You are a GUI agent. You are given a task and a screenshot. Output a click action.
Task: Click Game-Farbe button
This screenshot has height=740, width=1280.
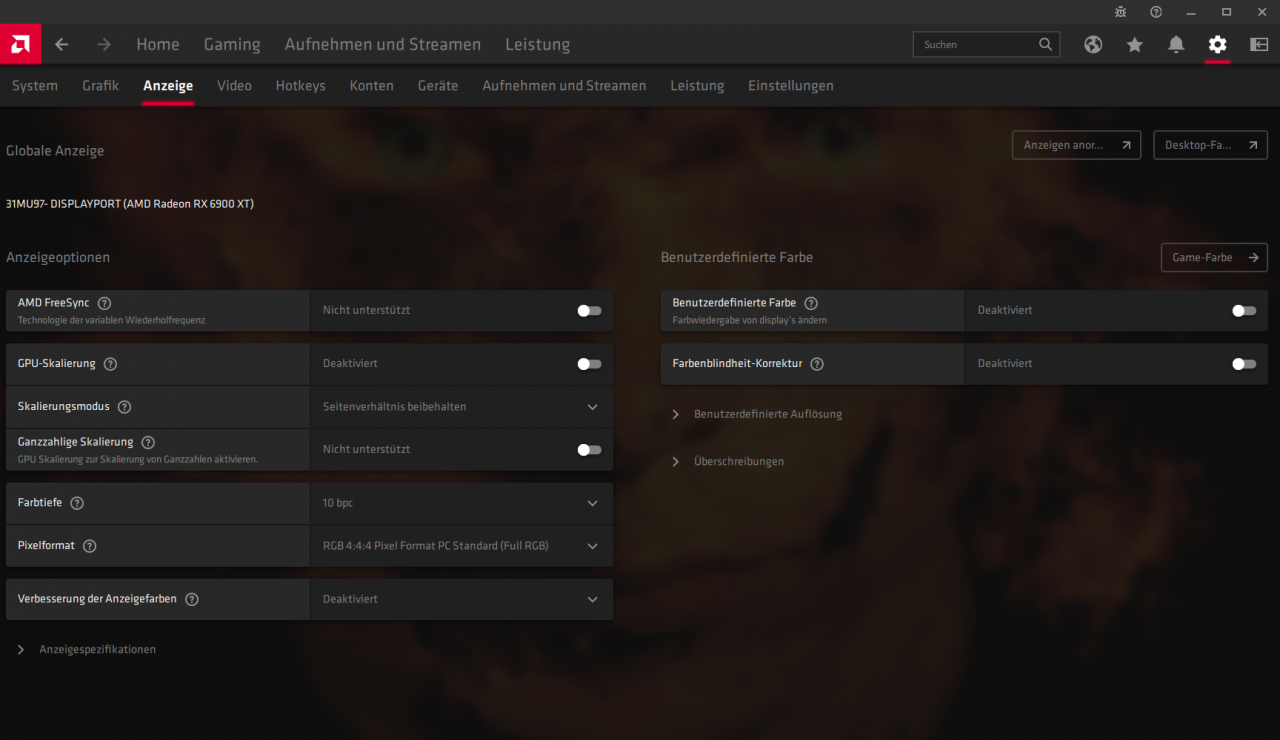pos(1214,257)
